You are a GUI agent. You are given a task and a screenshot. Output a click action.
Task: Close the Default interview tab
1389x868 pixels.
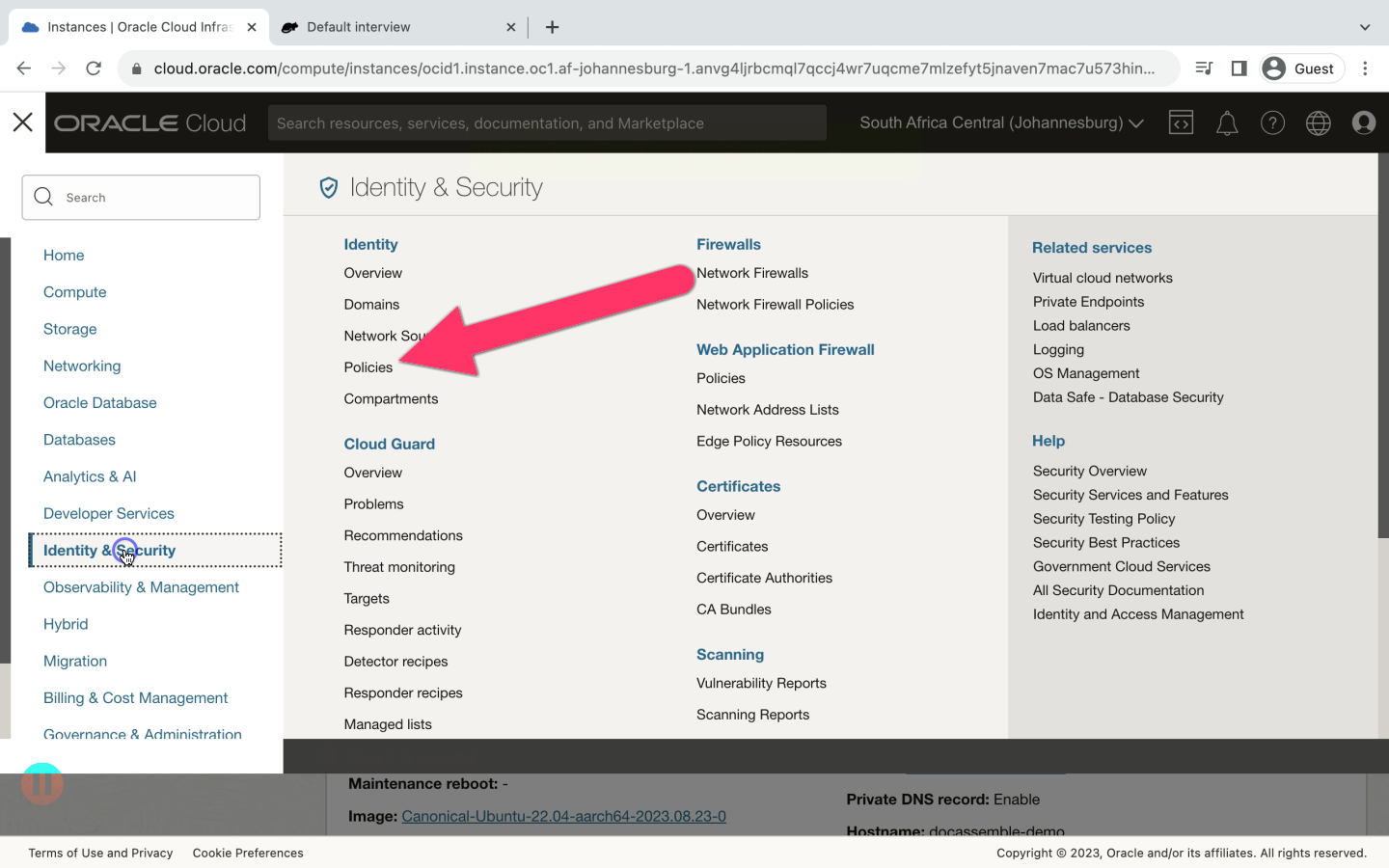(511, 27)
